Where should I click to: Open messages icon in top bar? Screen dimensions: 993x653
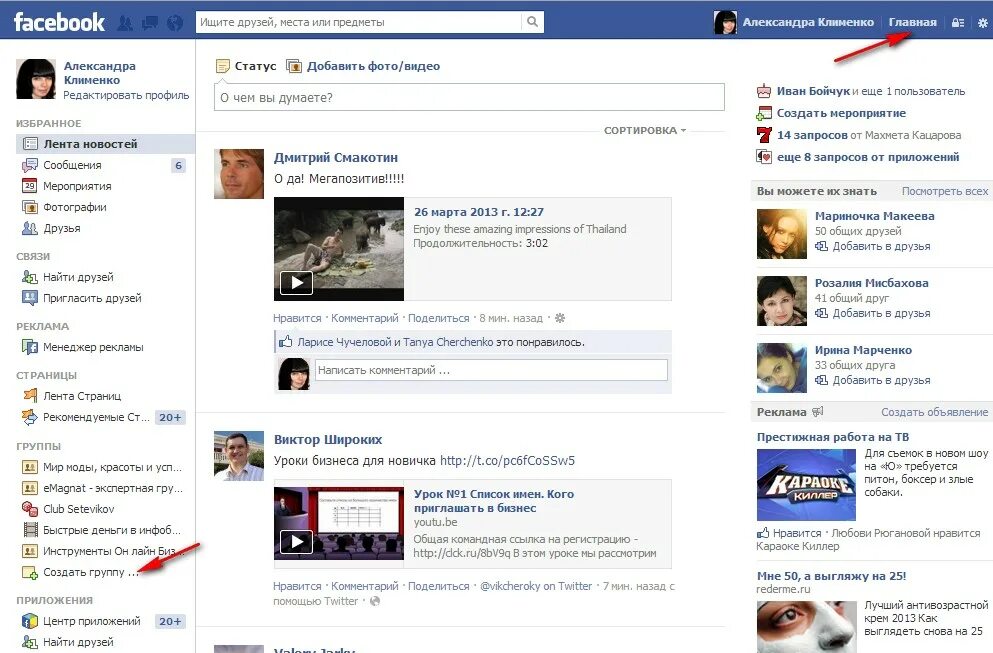150,23
